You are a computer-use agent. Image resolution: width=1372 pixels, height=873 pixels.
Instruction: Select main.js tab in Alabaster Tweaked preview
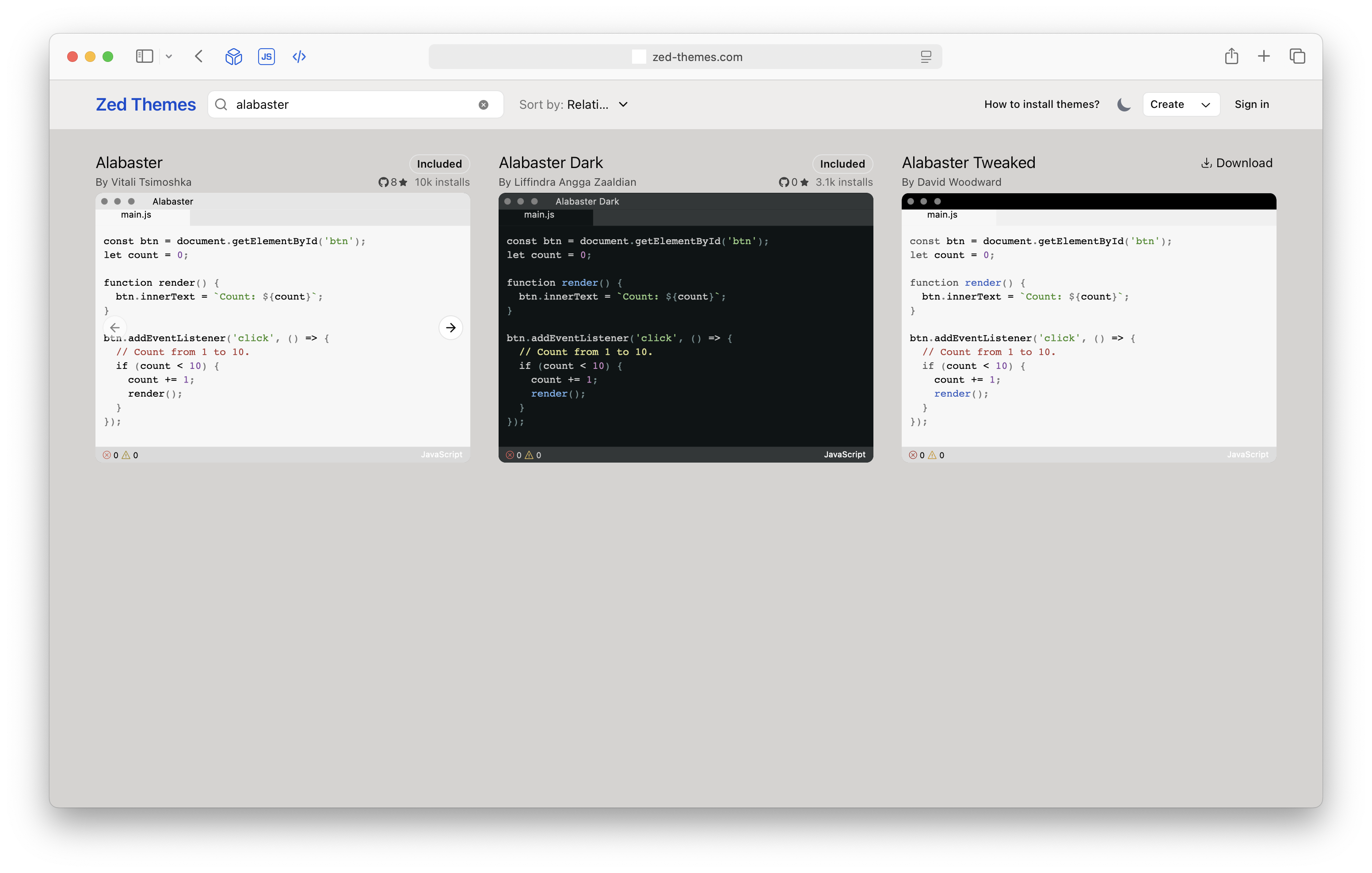coord(942,215)
